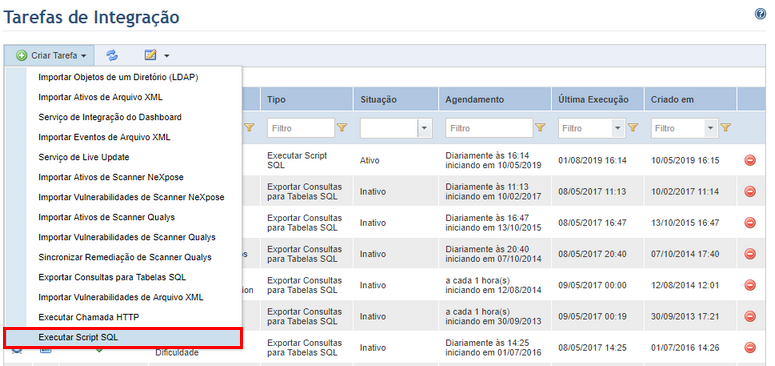Focus the Última Execução filter field
775x366 pixels.
585,128
